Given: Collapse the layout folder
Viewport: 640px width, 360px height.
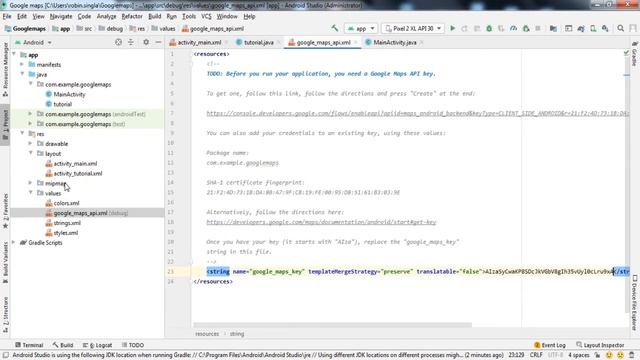Looking at the screenshot, I should pos(30,153).
